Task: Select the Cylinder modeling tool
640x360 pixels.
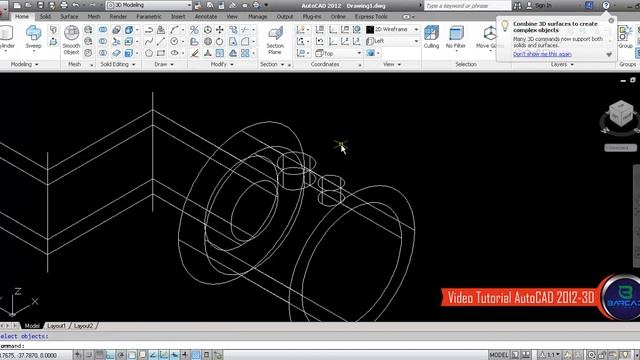Action: [6, 38]
